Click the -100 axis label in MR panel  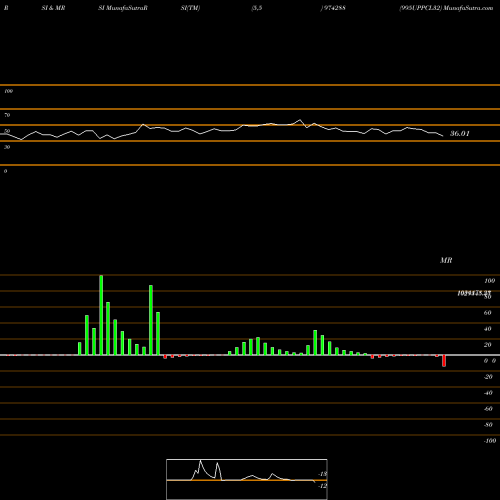point(490,441)
